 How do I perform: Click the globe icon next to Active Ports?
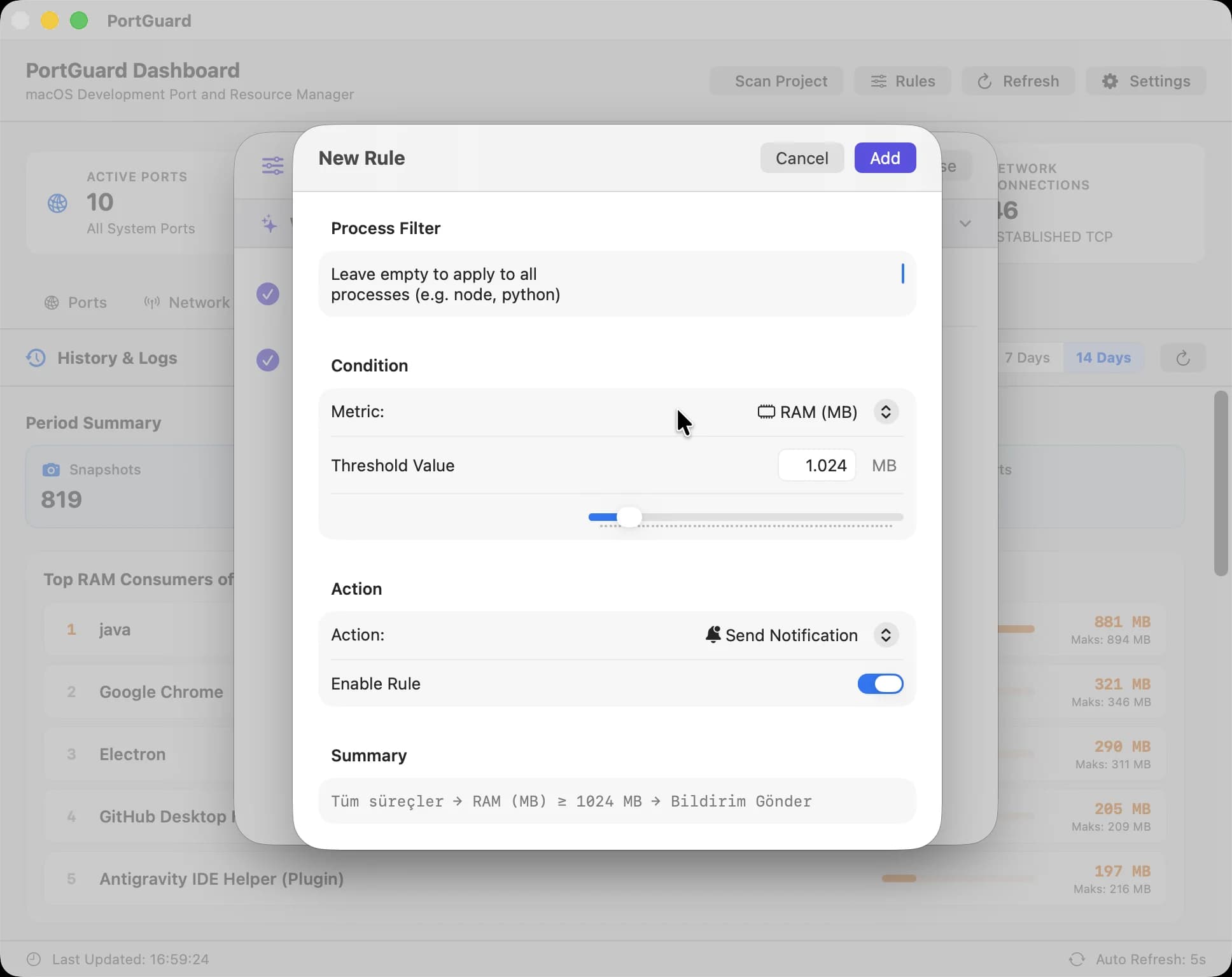pyautogui.click(x=57, y=204)
